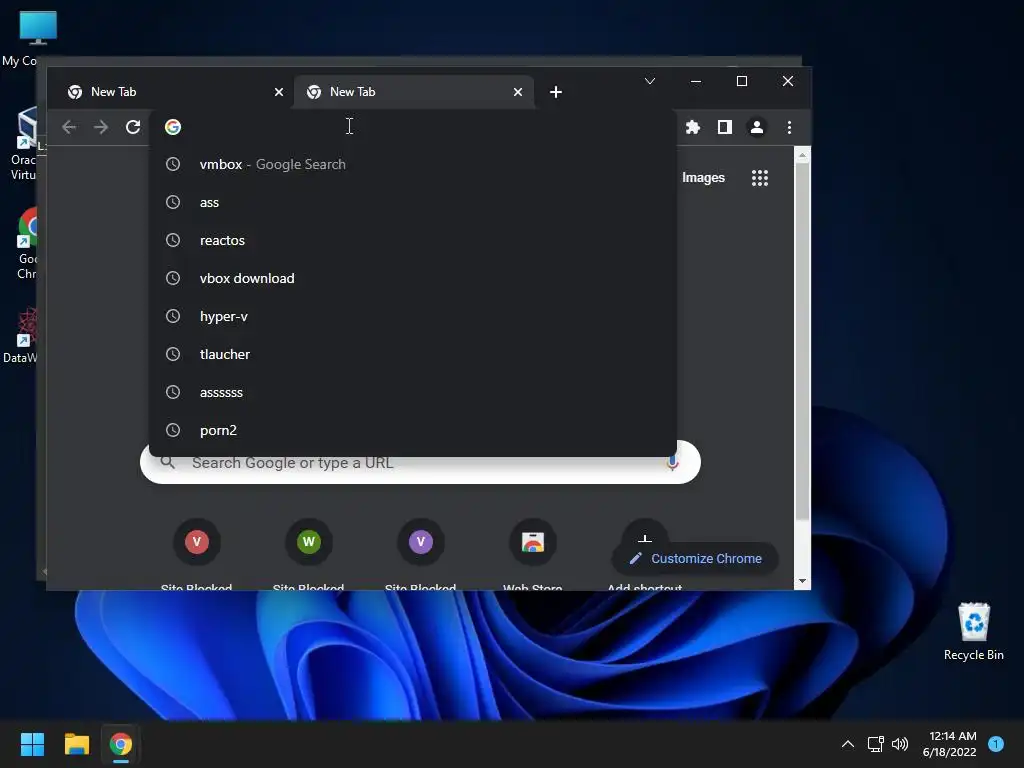Switch to the first New Tab

(175, 92)
